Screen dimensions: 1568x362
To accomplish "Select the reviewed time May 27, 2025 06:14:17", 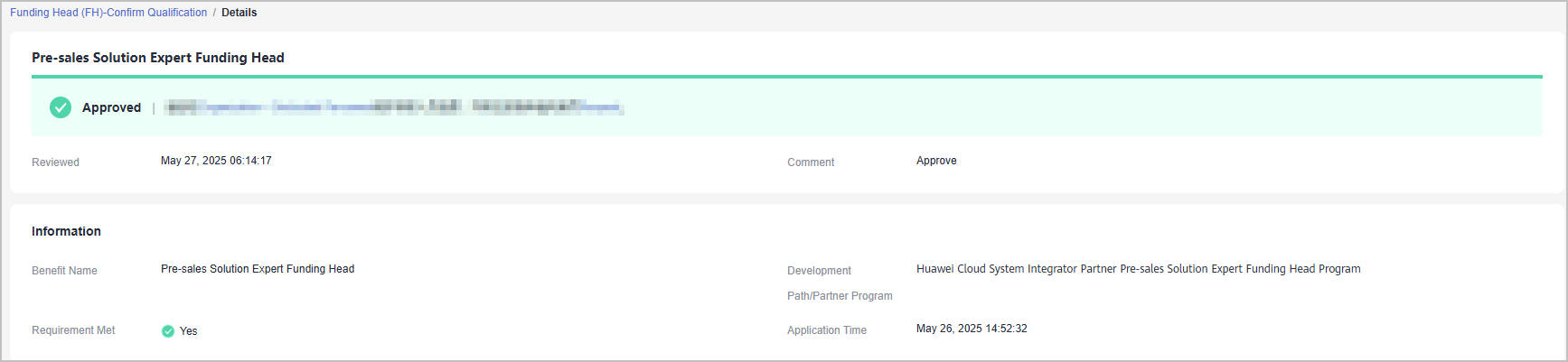I will coord(216,161).
